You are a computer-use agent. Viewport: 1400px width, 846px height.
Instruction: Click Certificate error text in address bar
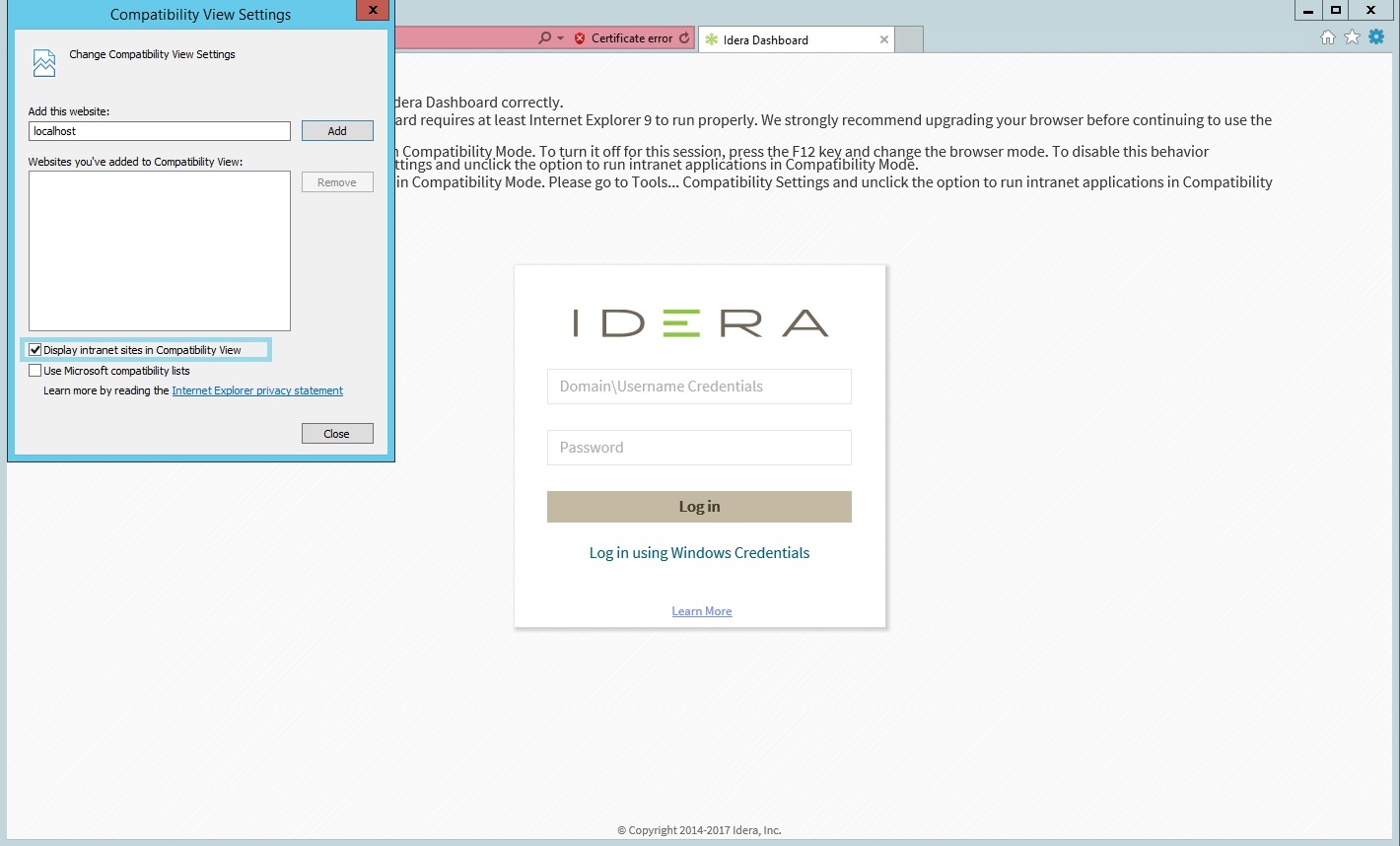click(632, 38)
